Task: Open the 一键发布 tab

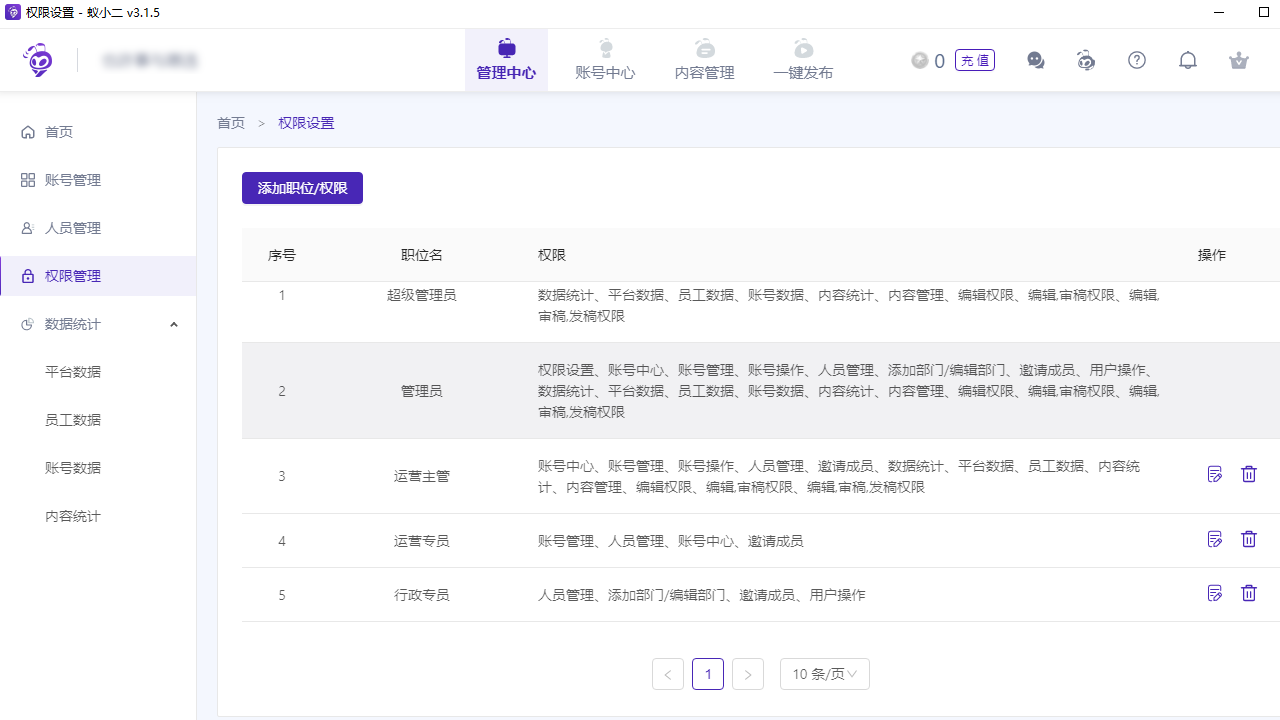Action: 803,60
